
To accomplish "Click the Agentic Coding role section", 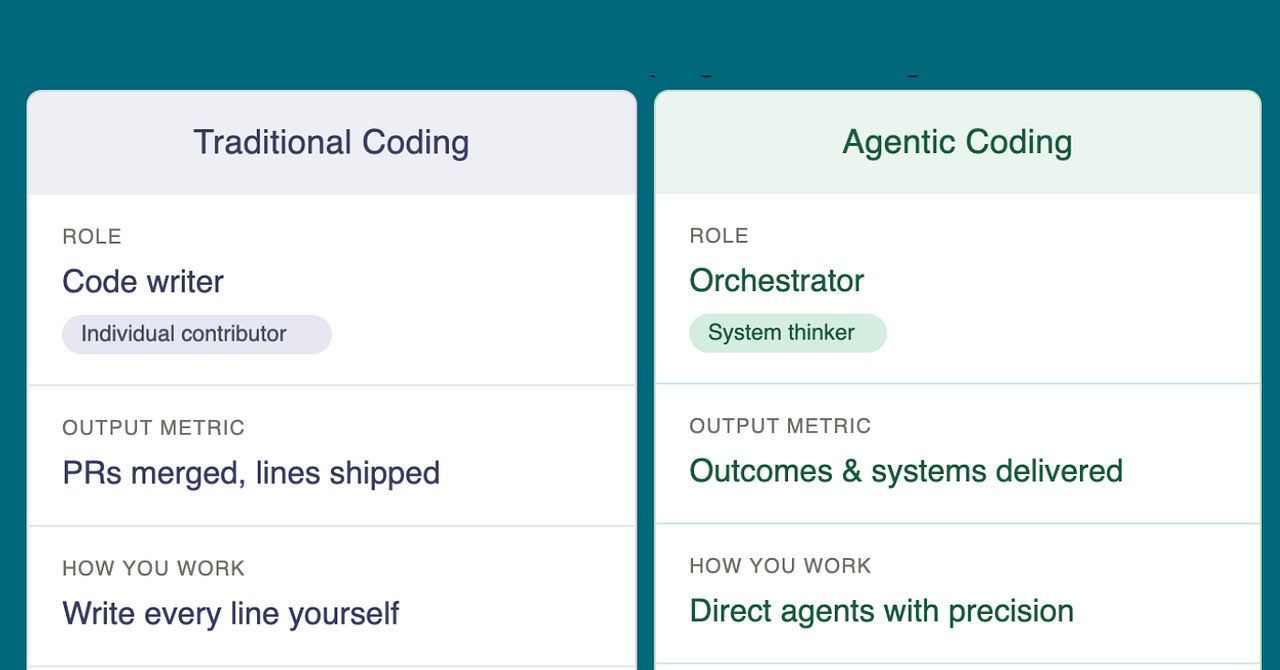I will [958, 289].
